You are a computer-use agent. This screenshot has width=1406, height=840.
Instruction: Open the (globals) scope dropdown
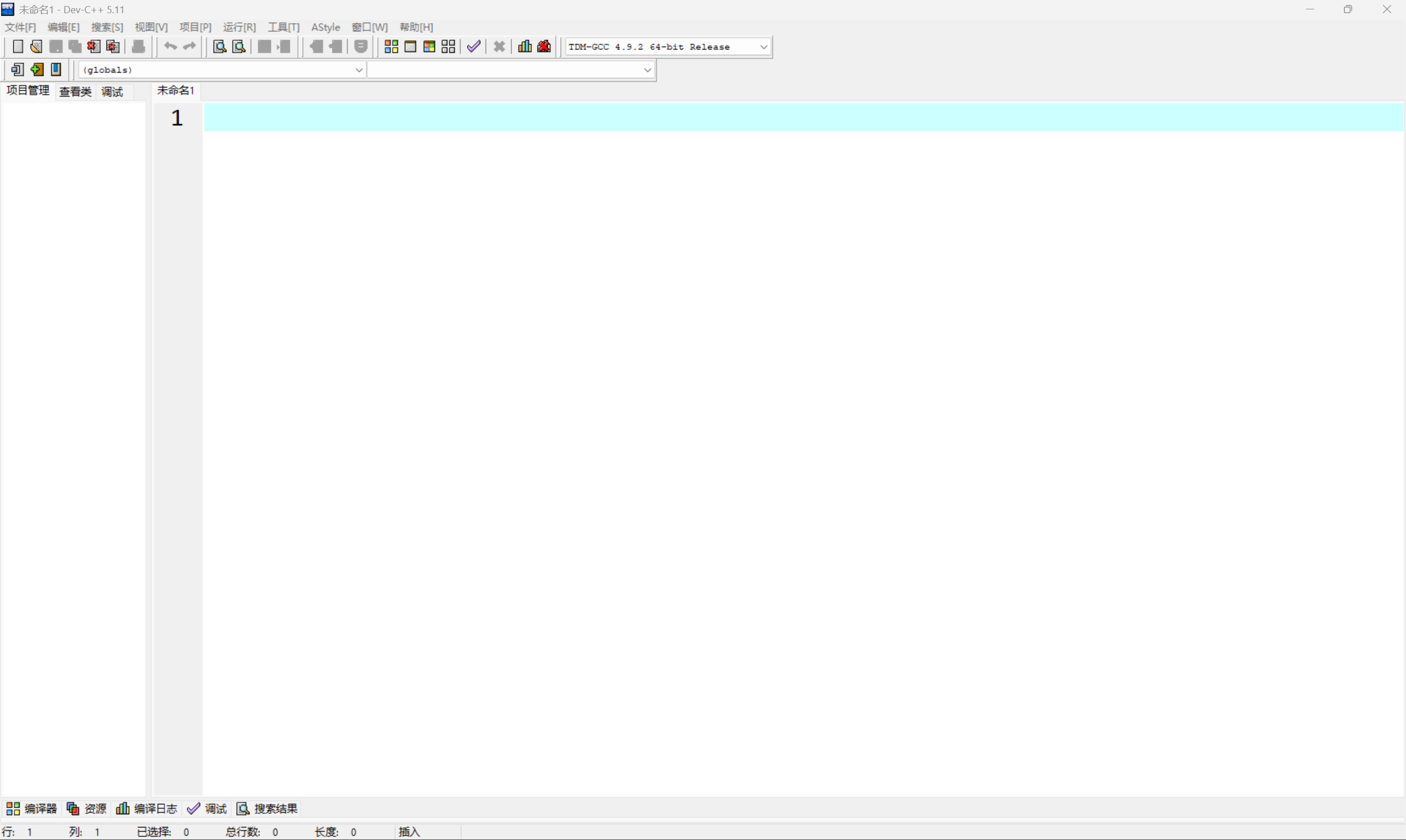(x=359, y=70)
